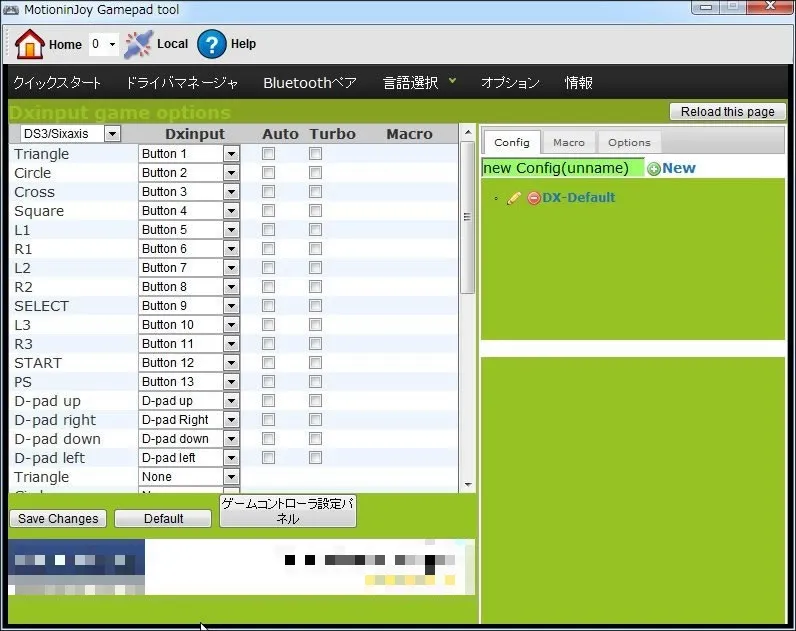
Task: Open the L1 Button 5 mapping dropdown
Action: [189, 230]
